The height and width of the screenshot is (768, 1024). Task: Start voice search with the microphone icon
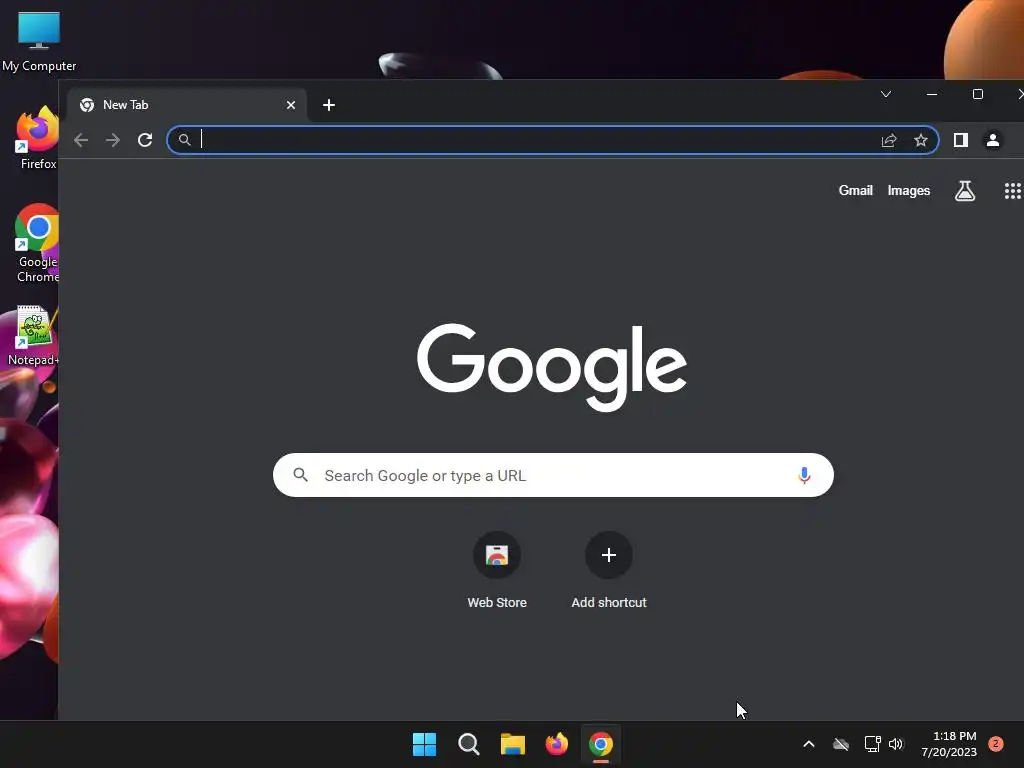[x=804, y=475]
